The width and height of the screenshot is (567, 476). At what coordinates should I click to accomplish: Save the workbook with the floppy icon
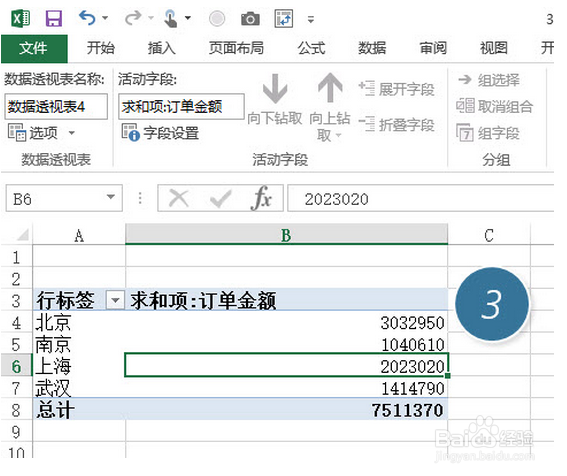(x=54, y=18)
